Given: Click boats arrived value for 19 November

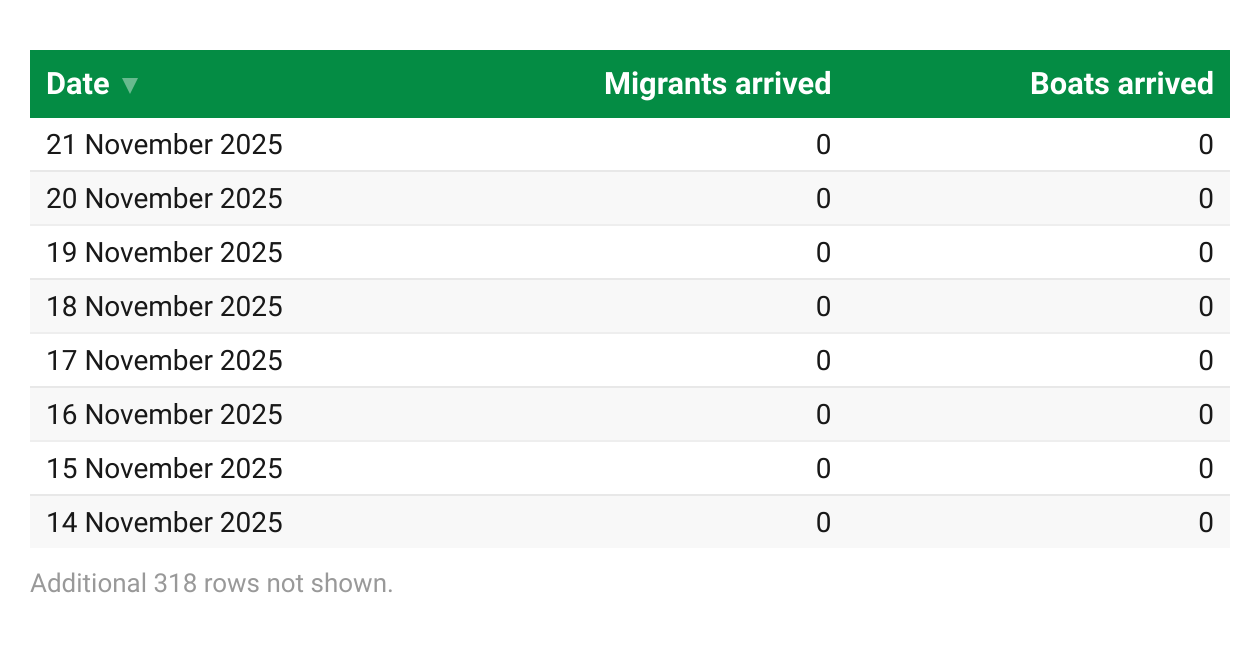Looking at the screenshot, I should (1205, 253).
